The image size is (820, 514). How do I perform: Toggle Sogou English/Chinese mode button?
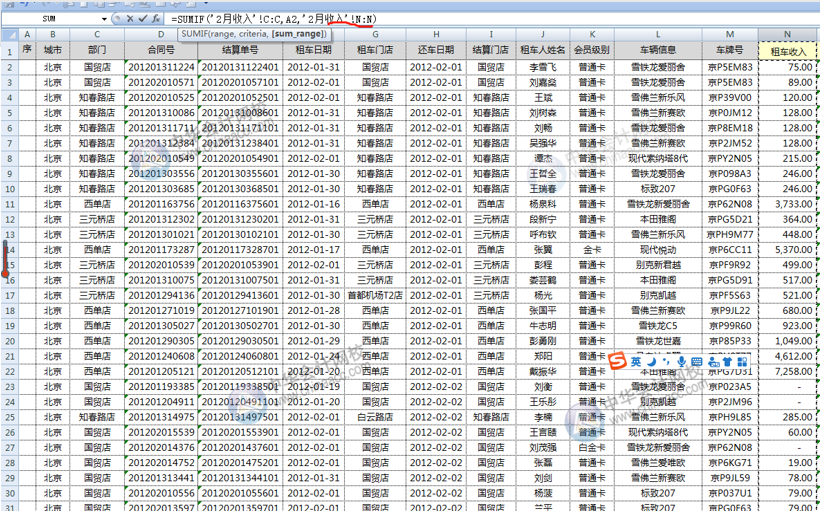[x=637, y=362]
